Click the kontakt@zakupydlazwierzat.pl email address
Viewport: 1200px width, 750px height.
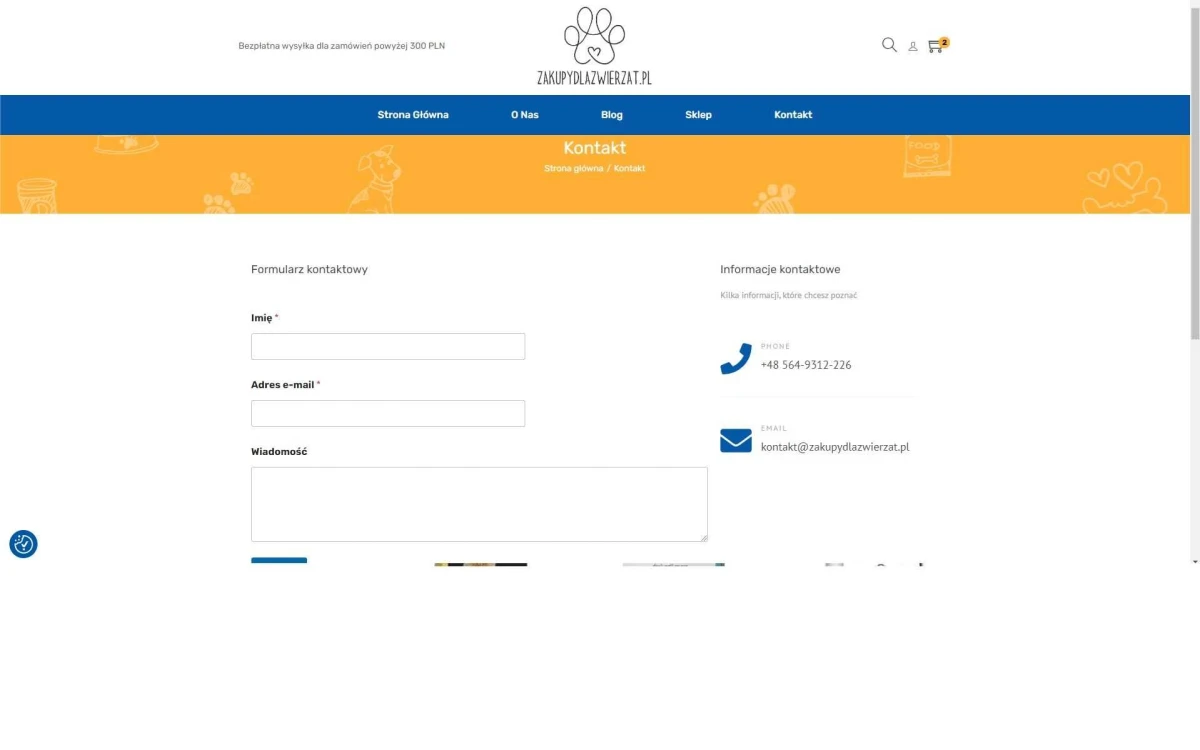click(x=835, y=447)
